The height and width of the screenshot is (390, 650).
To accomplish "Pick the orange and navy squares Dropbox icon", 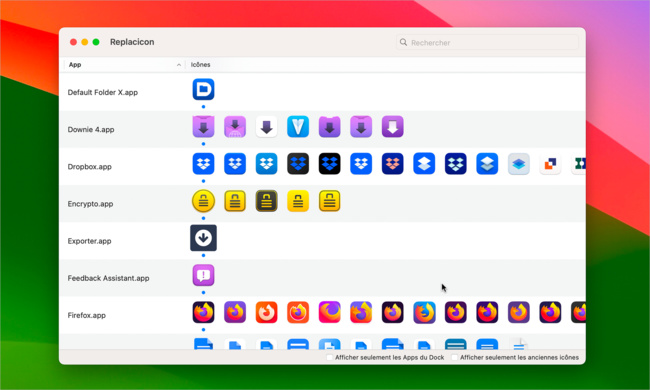I will coord(550,164).
